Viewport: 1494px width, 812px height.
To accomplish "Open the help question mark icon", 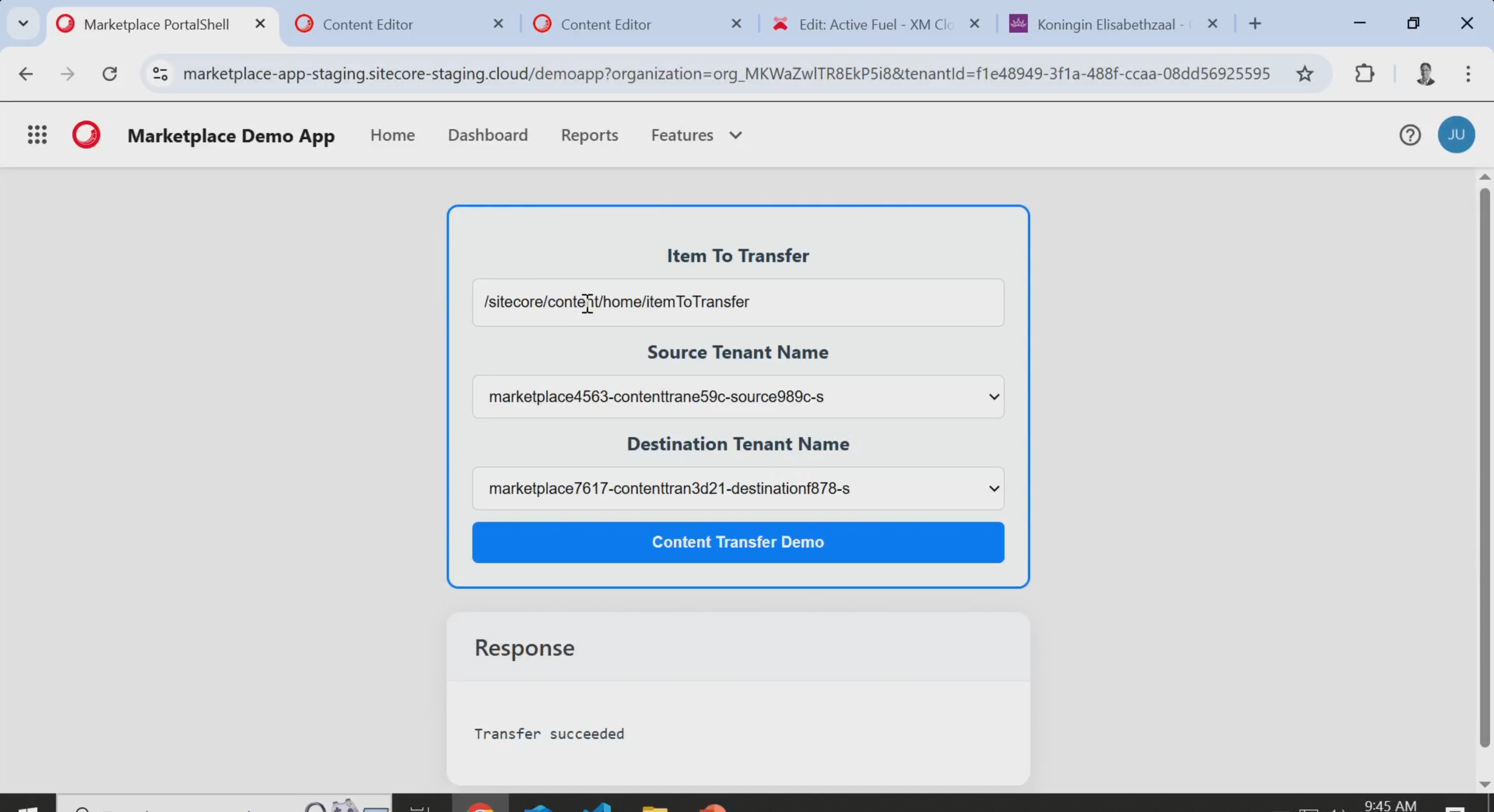I will pos(1410,135).
